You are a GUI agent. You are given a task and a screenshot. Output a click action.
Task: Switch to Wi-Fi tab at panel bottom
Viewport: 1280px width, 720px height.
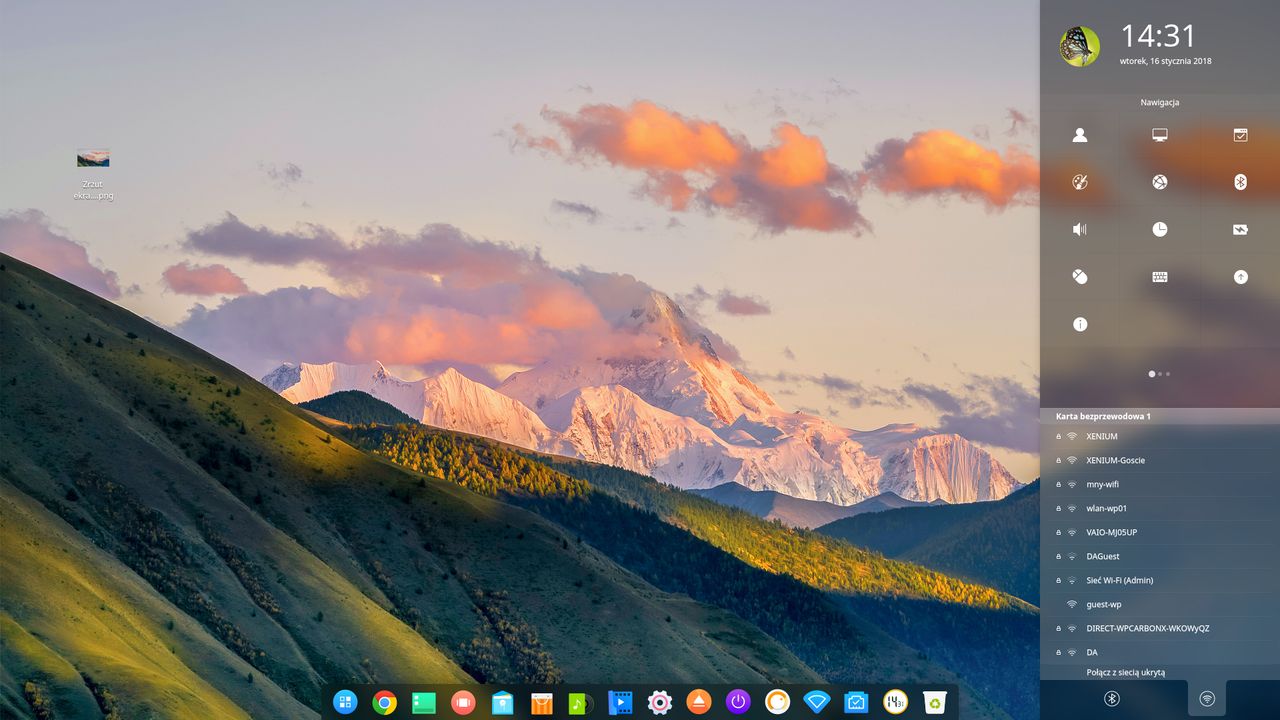pos(1207,699)
